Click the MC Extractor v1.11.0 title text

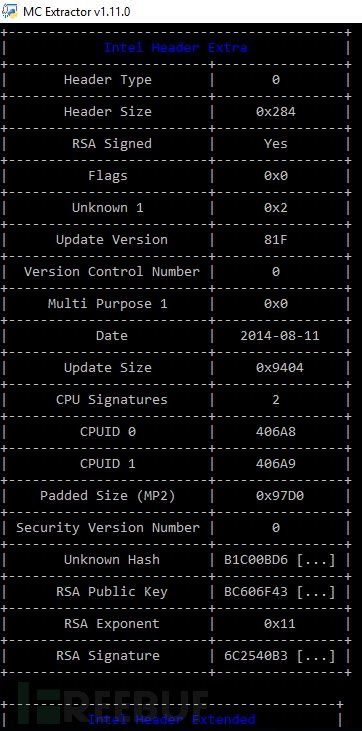point(77,12)
